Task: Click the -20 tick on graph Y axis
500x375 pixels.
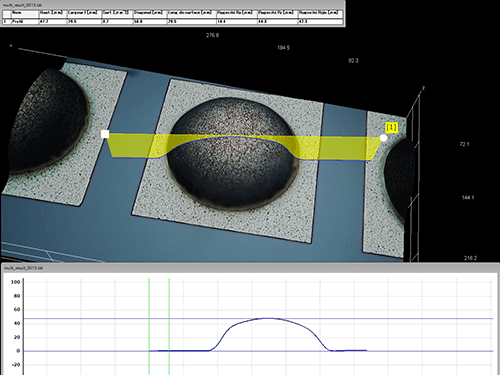Action: tap(16, 365)
